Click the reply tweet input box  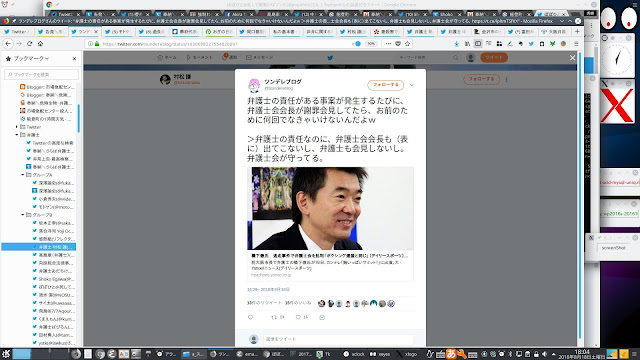(x=338, y=339)
